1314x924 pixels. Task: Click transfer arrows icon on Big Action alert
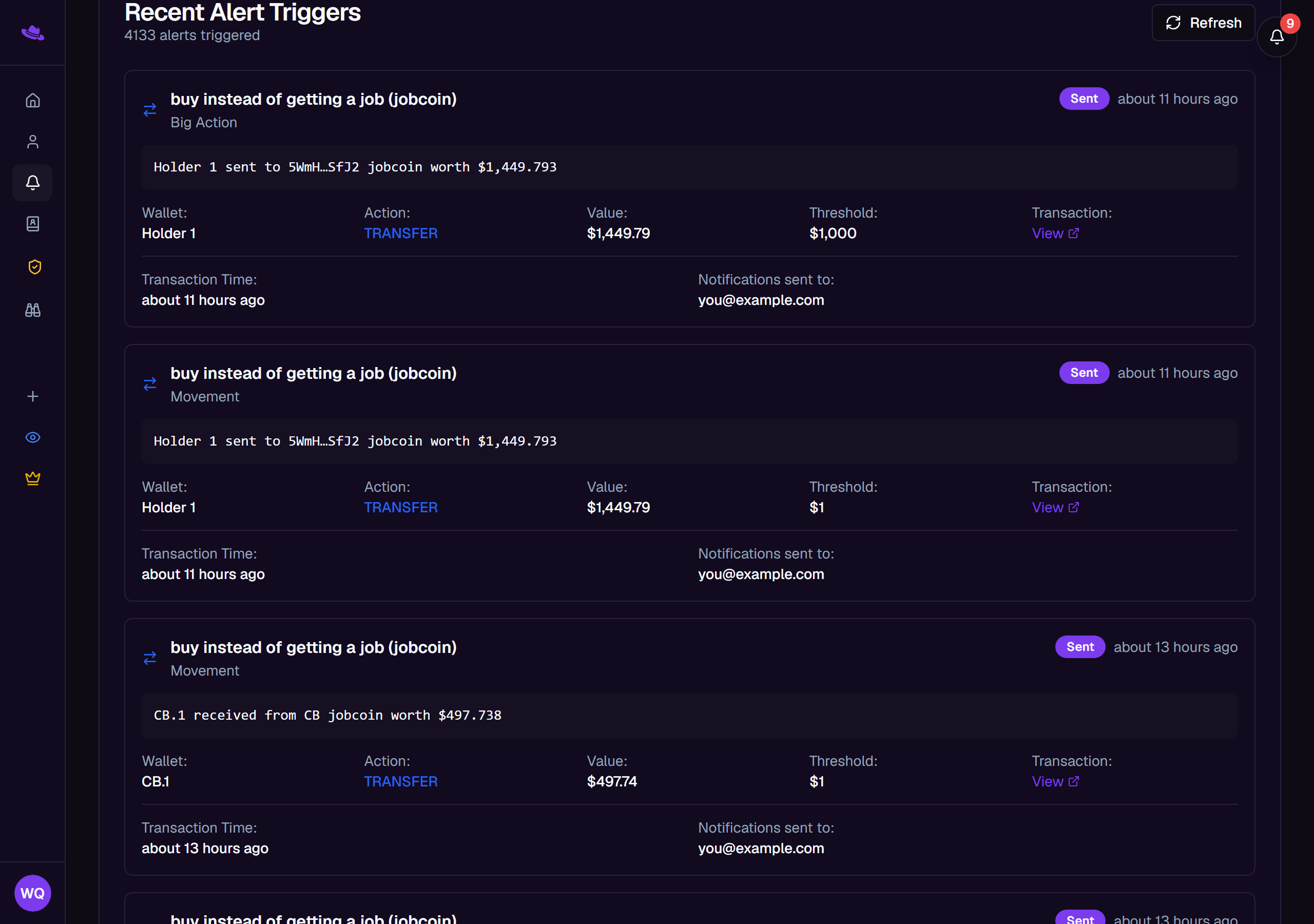coord(150,110)
